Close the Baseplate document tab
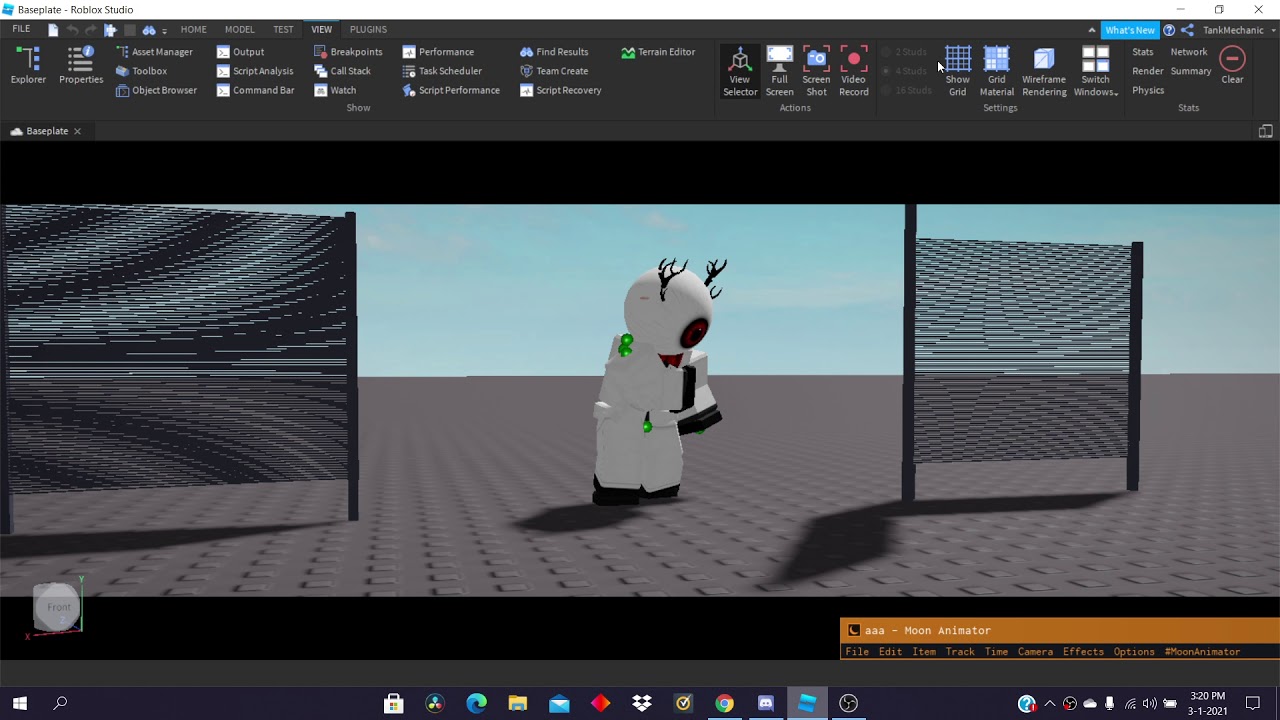This screenshot has width=1280, height=720. [x=77, y=131]
